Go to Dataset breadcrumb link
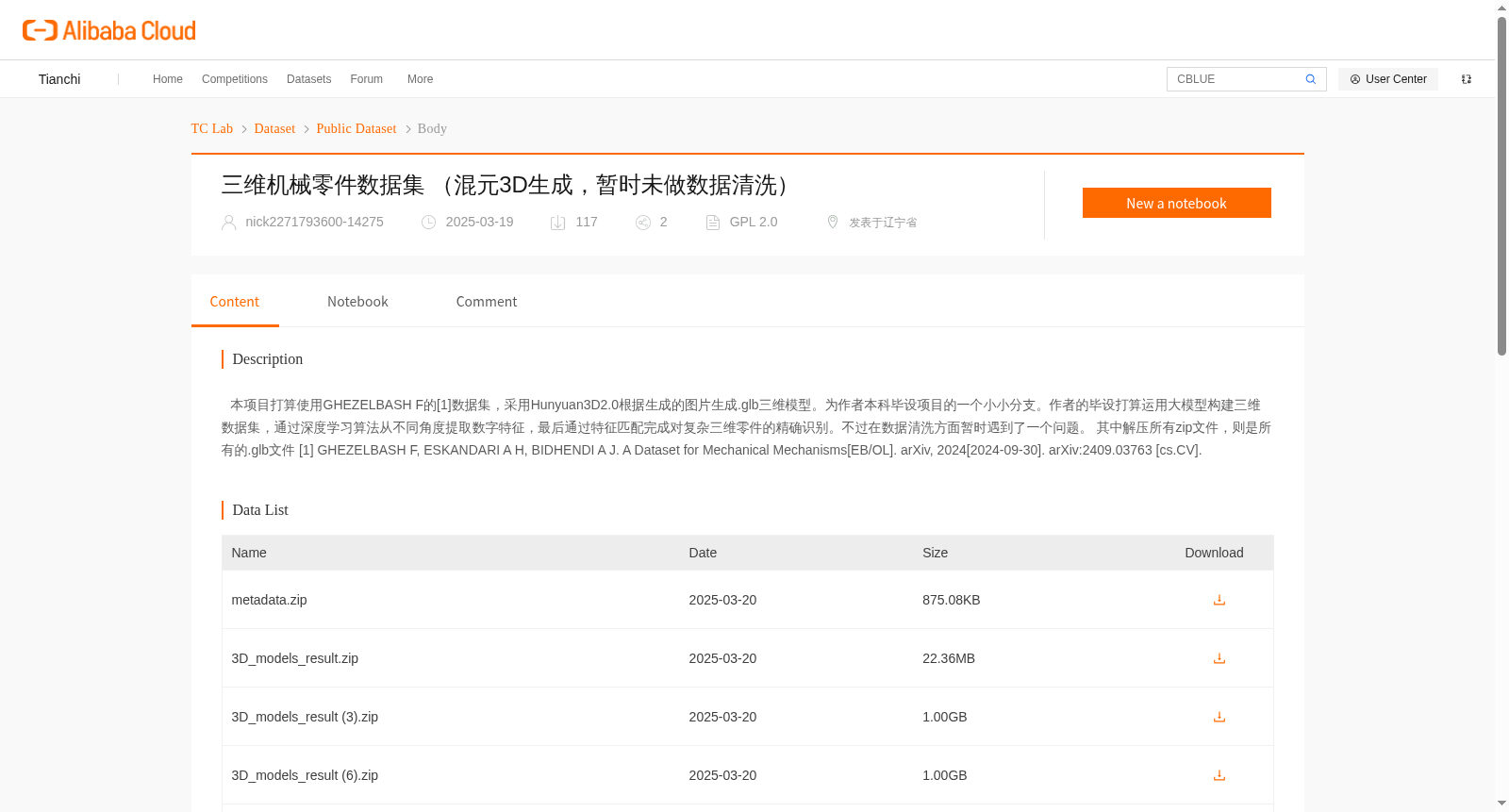This screenshot has height=812, width=1509. pos(274,128)
